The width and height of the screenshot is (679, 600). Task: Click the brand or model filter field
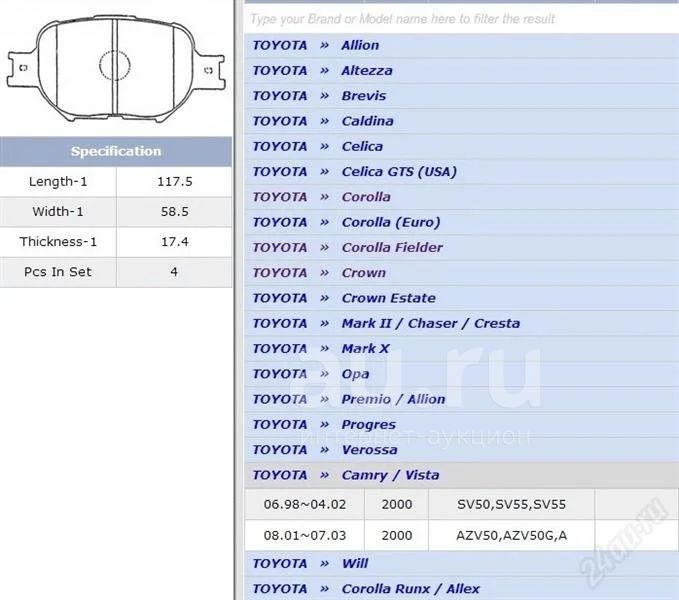pyautogui.click(x=460, y=19)
